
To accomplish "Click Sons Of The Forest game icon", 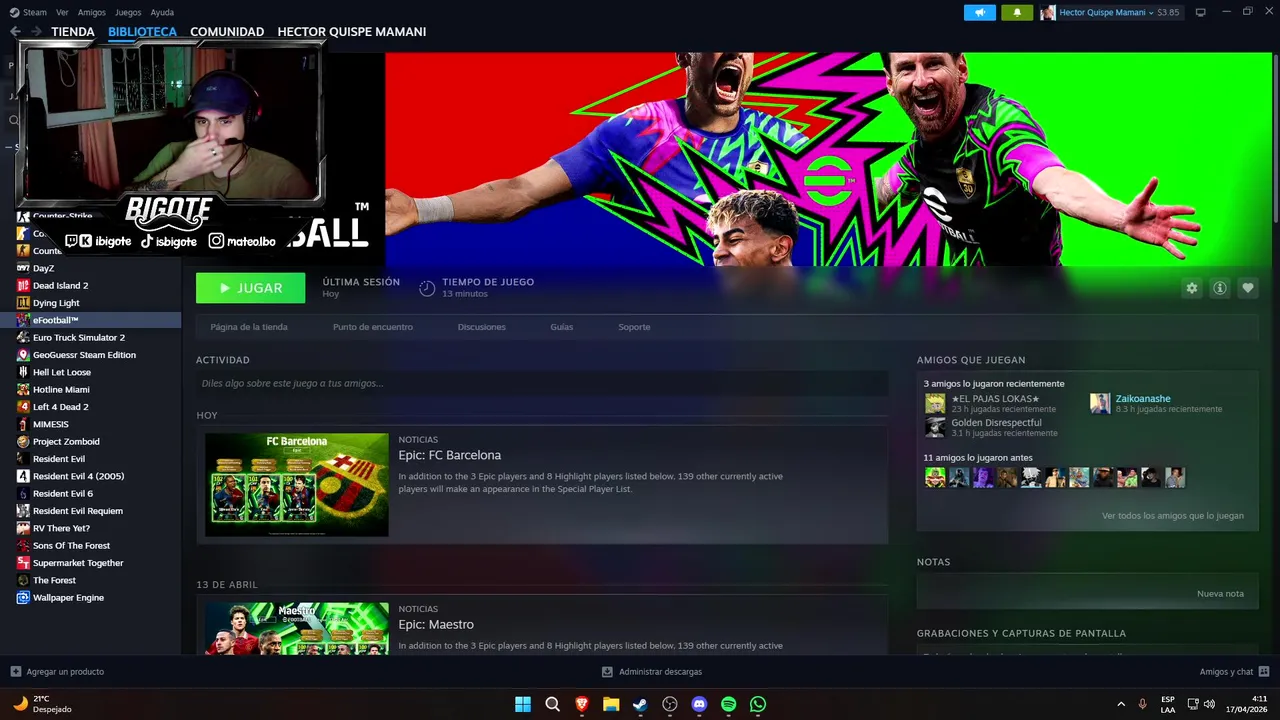I will coord(23,546).
